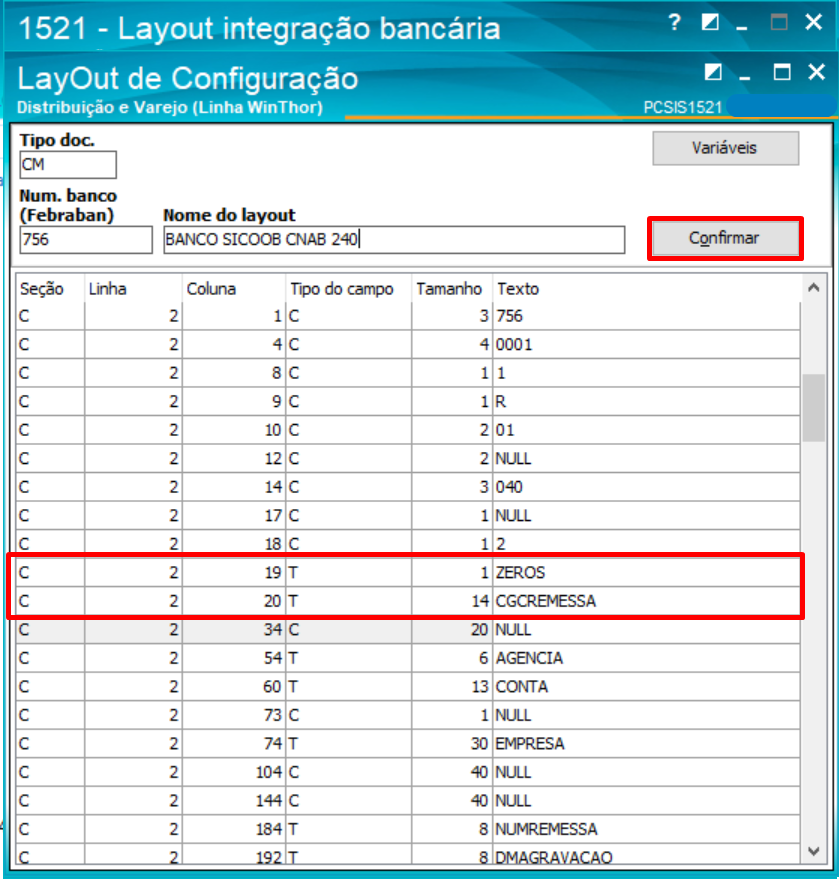
Task: Maximize the LayOut de Configuração window
Action: [x=782, y=72]
